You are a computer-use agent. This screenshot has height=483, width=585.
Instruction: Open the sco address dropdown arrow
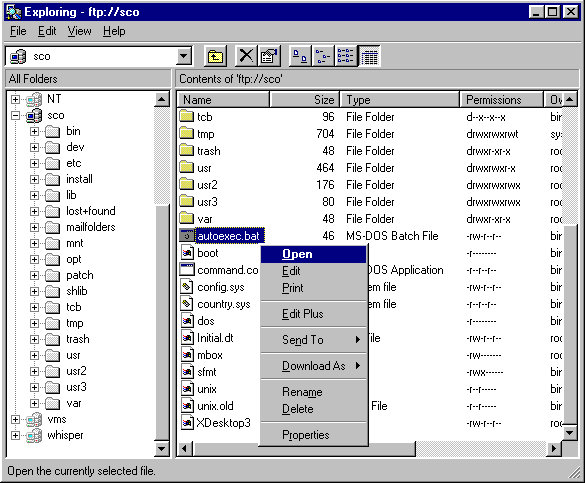tap(183, 57)
